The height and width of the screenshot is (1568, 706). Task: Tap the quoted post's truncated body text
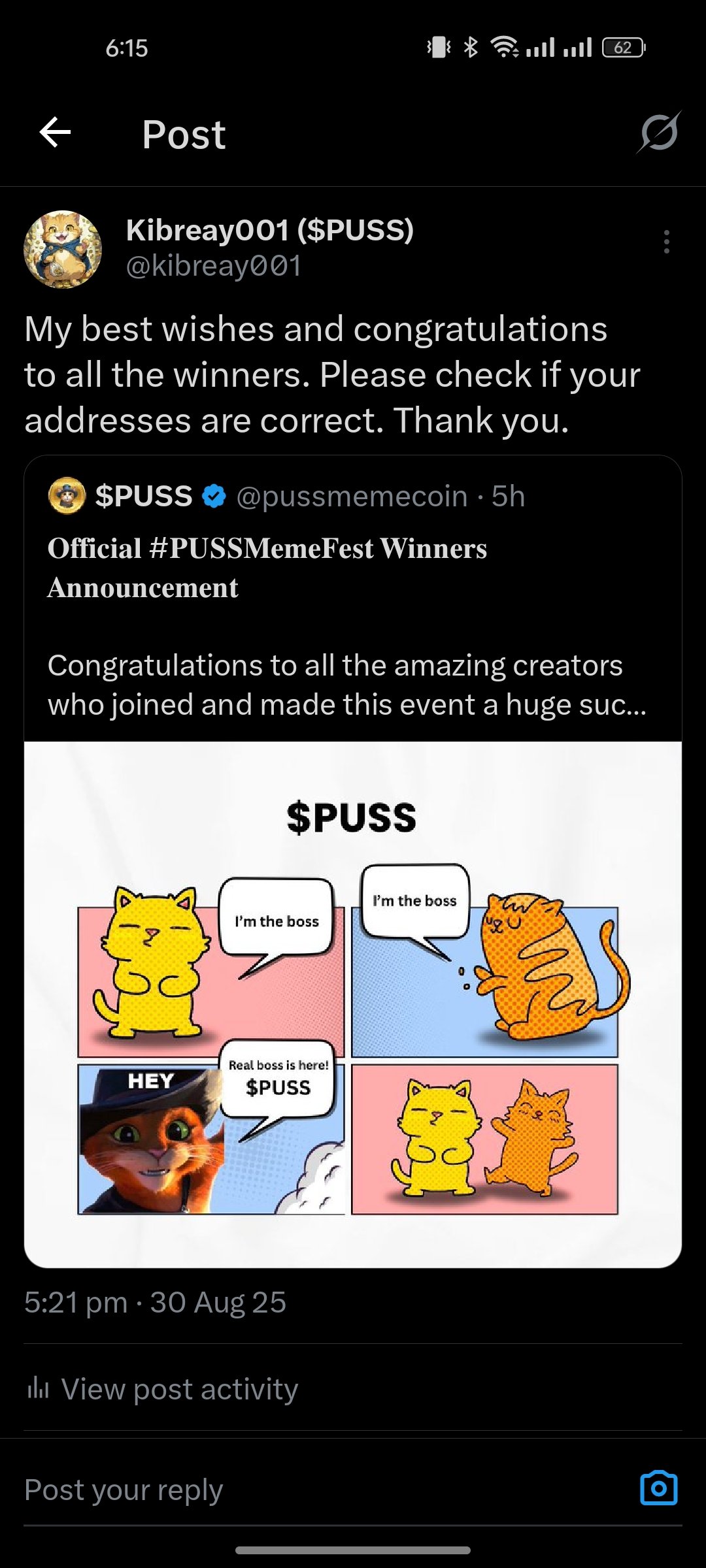pos(346,685)
